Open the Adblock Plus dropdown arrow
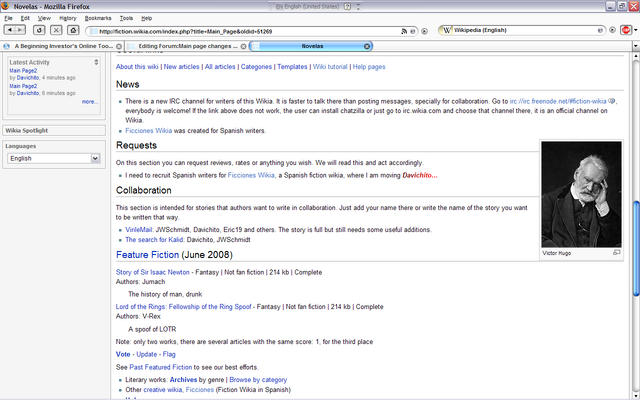This screenshot has height=400, width=640. click(x=636, y=30)
